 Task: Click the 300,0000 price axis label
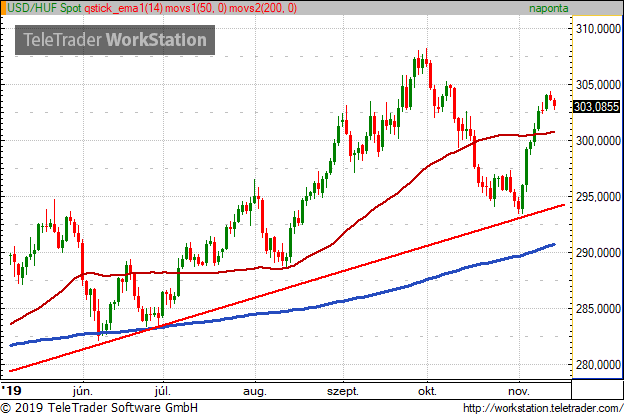[x=598, y=141]
